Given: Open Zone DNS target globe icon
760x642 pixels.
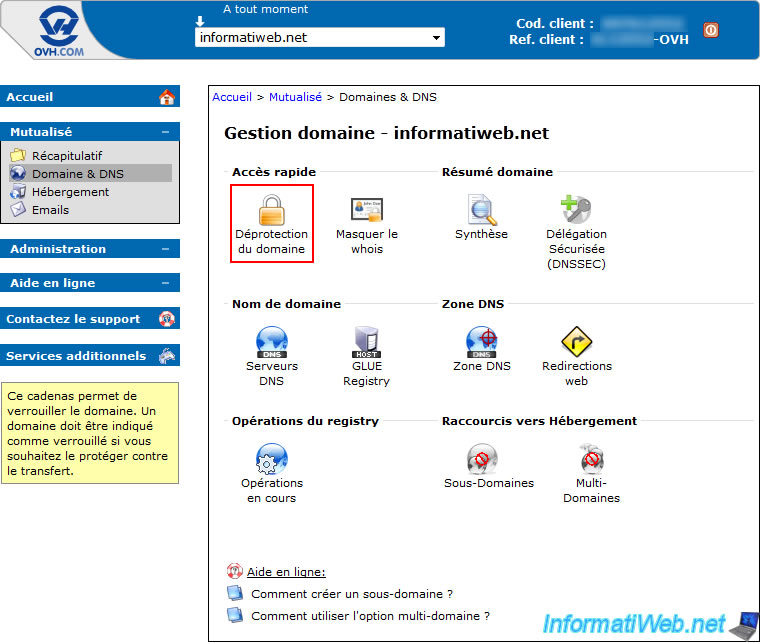Looking at the screenshot, I should (481, 342).
